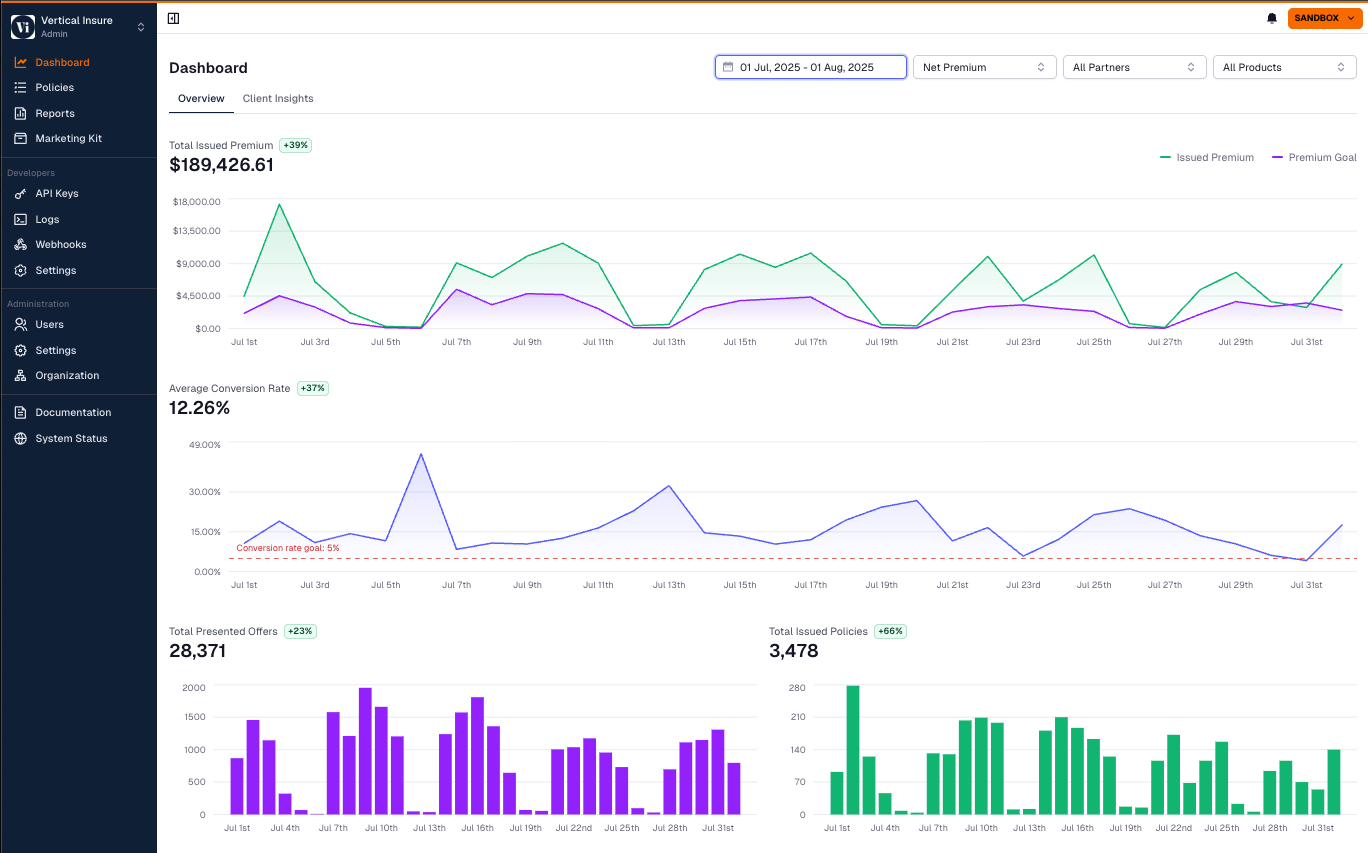Open the Reports section
1368x853 pixels.
click(55, 114)
